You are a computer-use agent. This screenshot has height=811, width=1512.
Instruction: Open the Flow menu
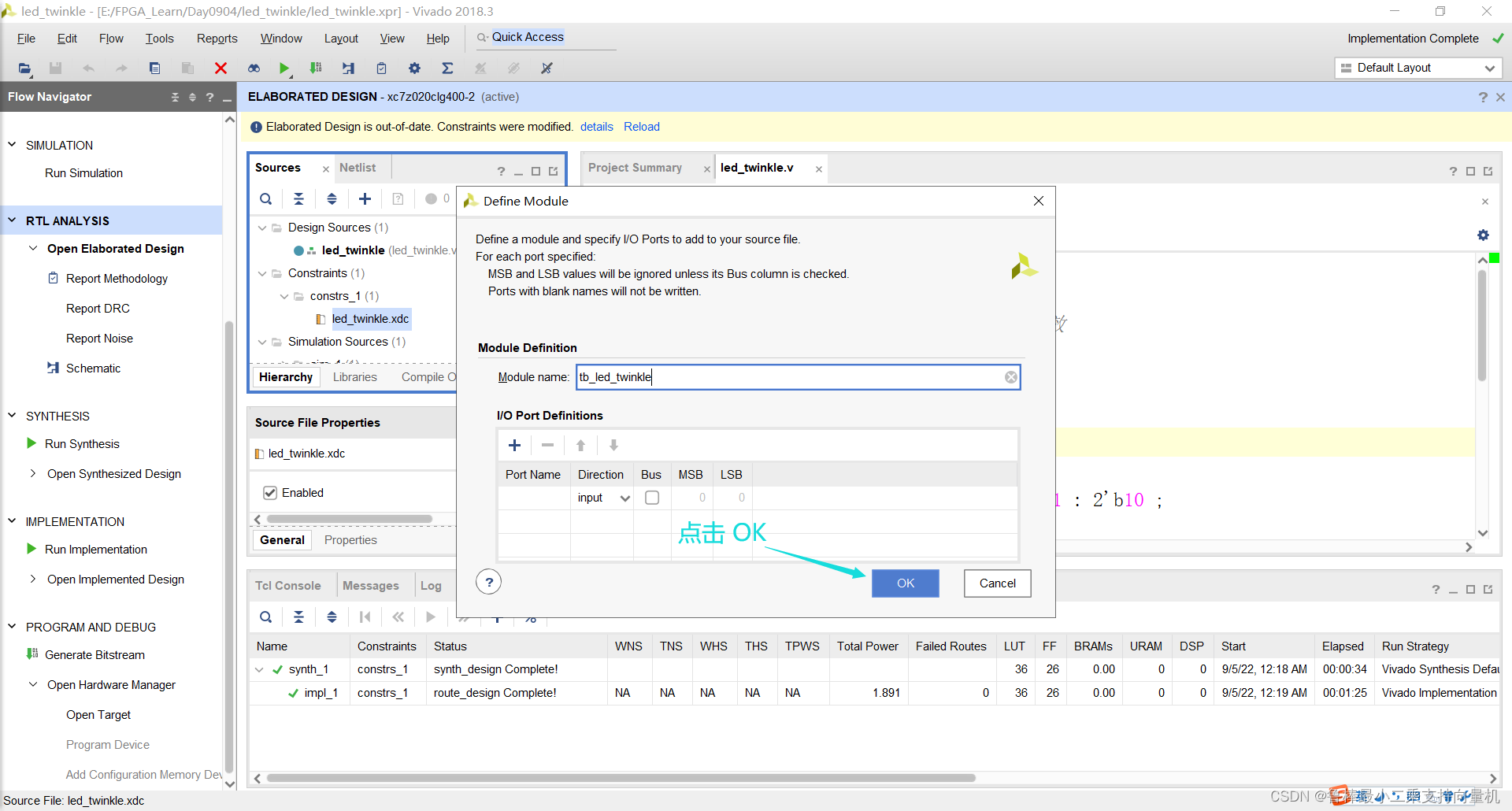click(111, 39)
